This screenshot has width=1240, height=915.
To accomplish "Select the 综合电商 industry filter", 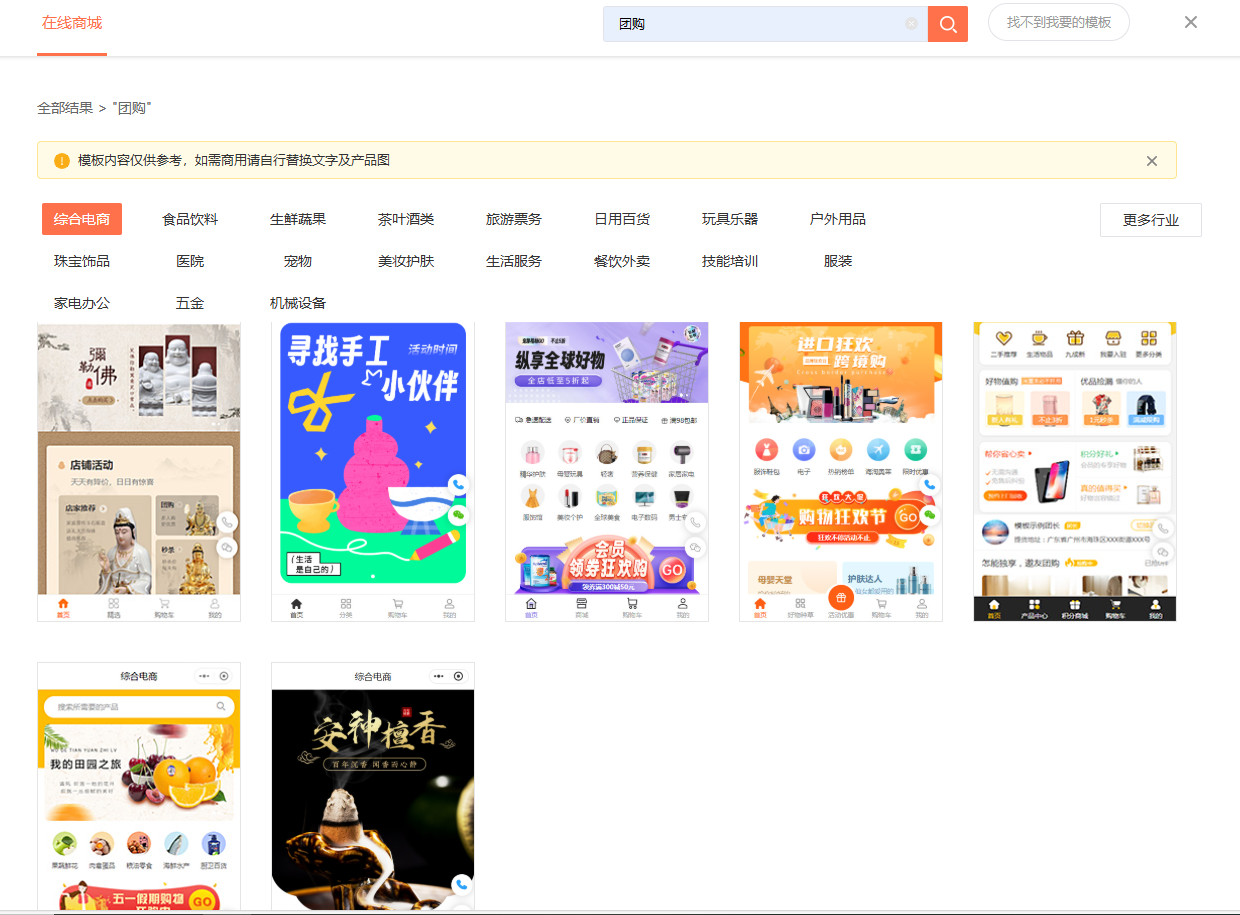I will 82,219.
